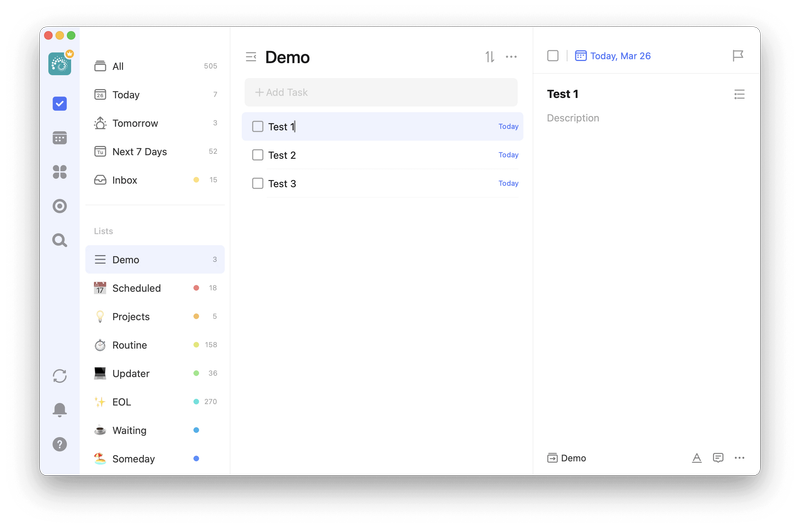Click the help question mark icon
Screen dimensions: 800x528
tap(60, 444)
